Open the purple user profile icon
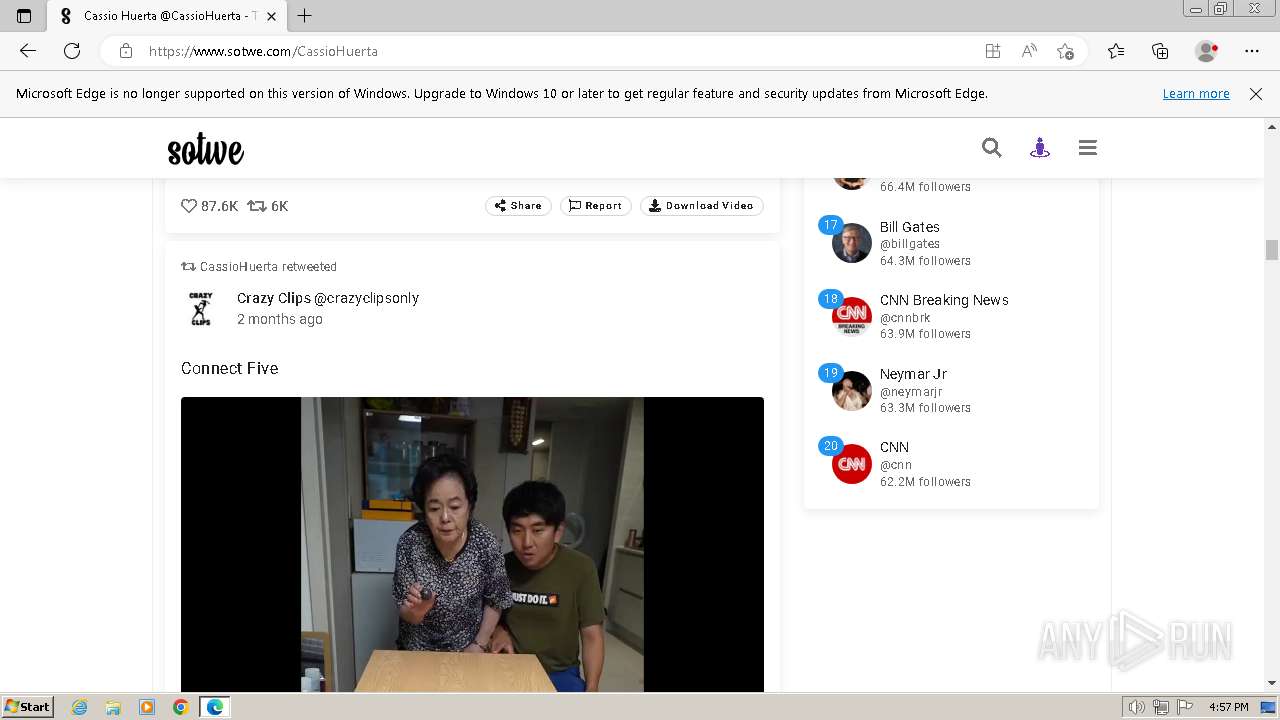 coord(1040,148)
